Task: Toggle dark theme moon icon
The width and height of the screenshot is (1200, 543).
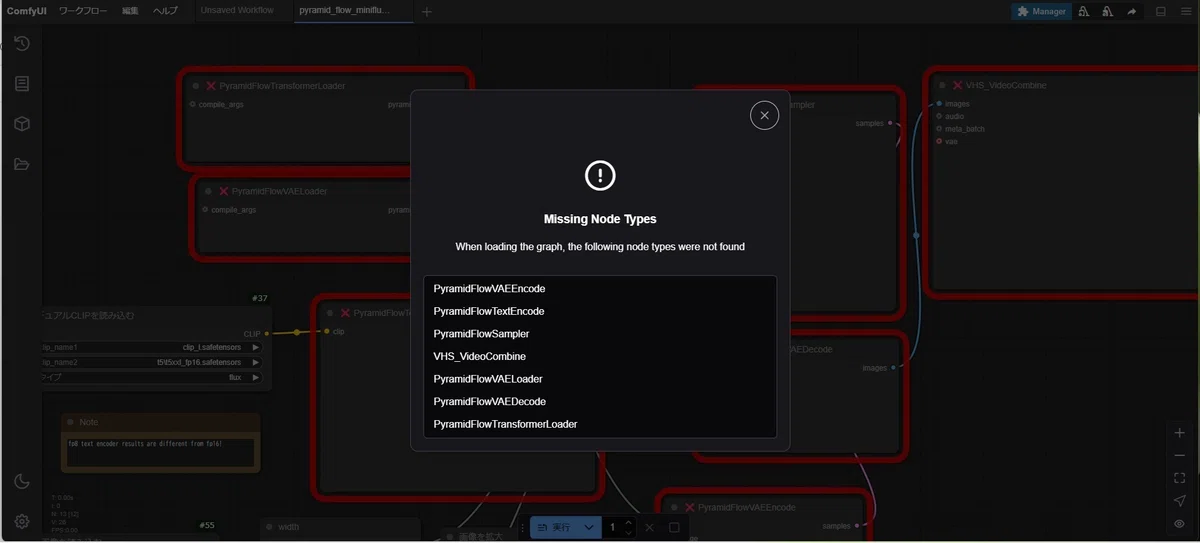Action: 22,482
